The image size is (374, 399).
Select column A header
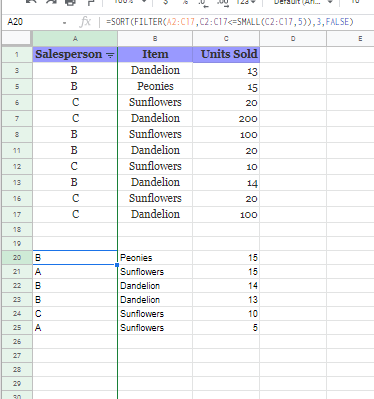coord(75,39)
